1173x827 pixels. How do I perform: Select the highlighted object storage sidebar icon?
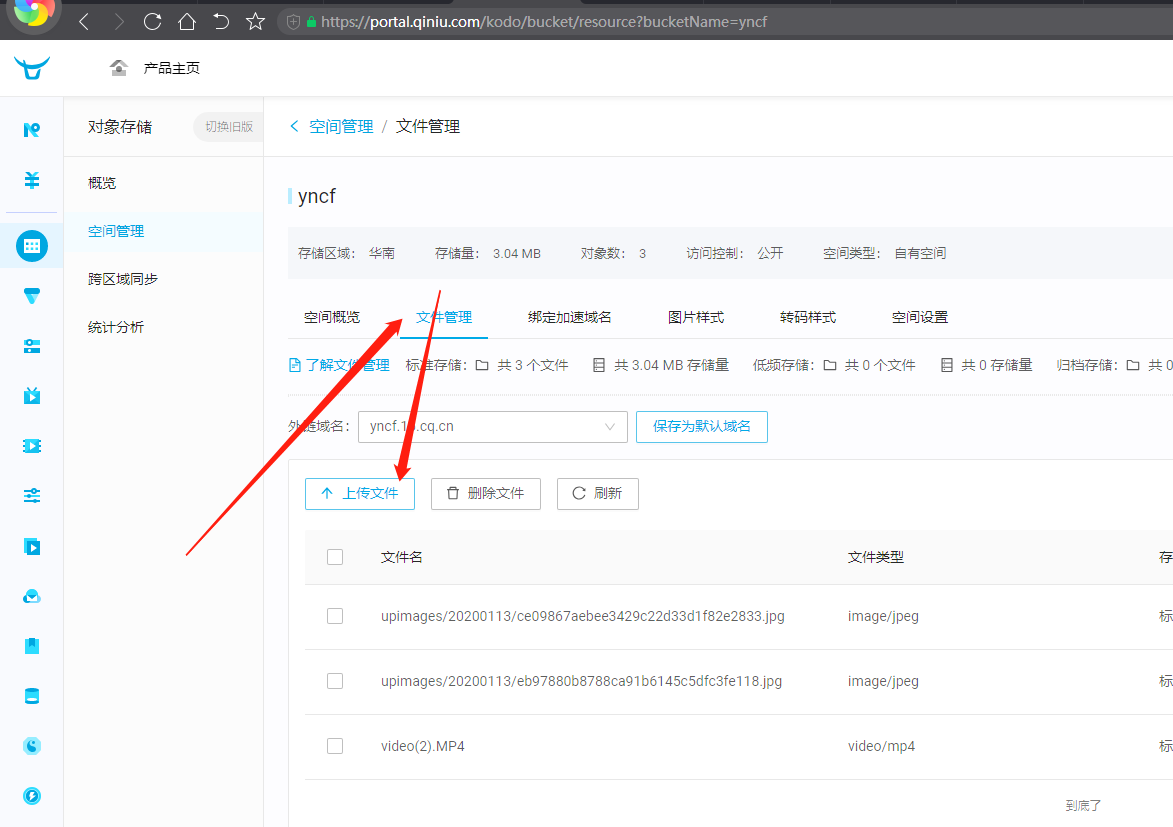(32, 245)
